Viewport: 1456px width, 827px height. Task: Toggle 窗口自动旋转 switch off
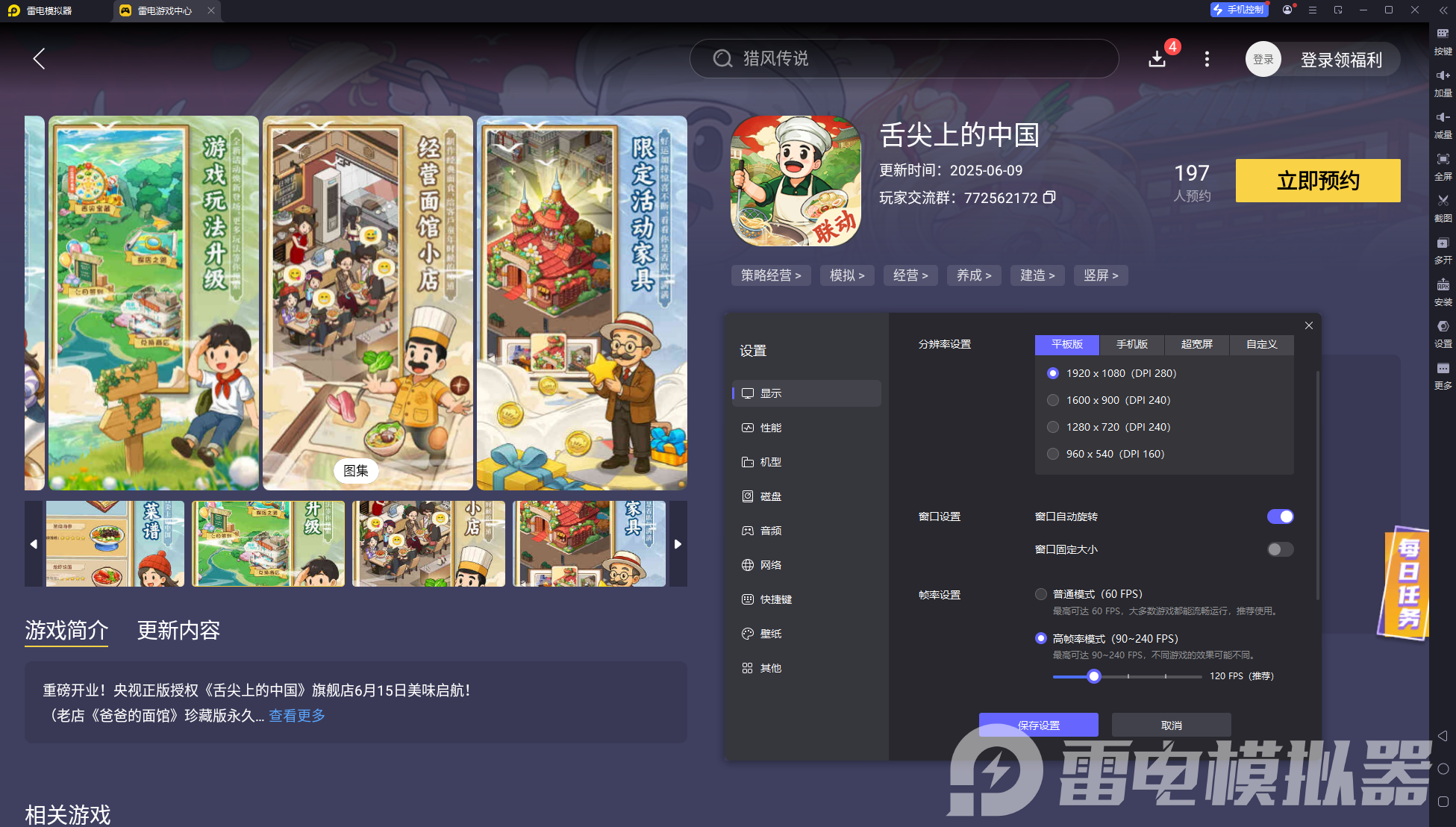click(x=1280, y=517)
